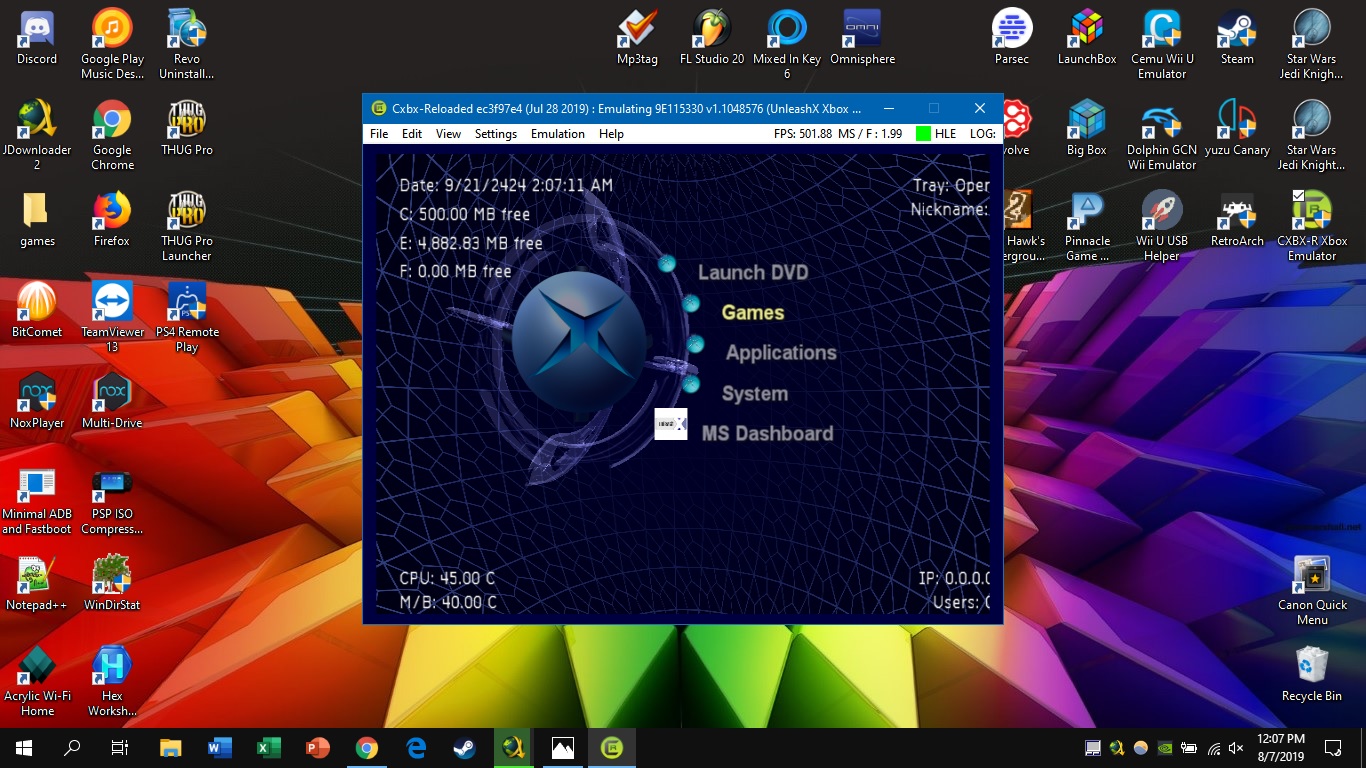Select the Revo Uninstaller desktop icon
The image size is (1366, 768).
coord(187,45)
